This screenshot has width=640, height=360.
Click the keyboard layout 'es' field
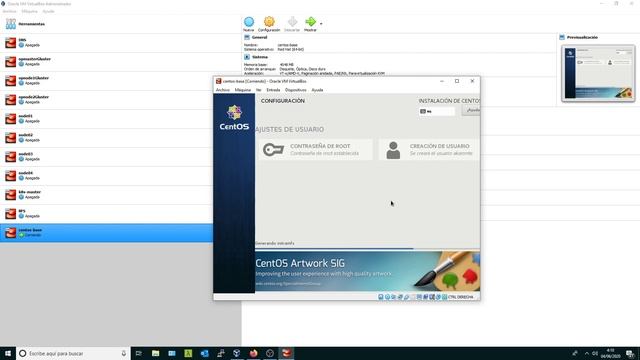pyautogui.click(x=437, y=111)
